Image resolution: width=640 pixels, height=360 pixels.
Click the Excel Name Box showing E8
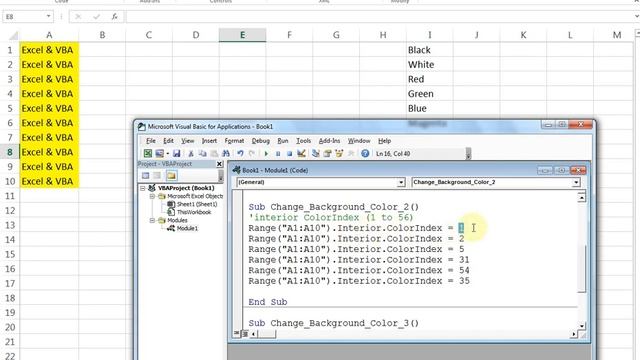coord(24,16)
